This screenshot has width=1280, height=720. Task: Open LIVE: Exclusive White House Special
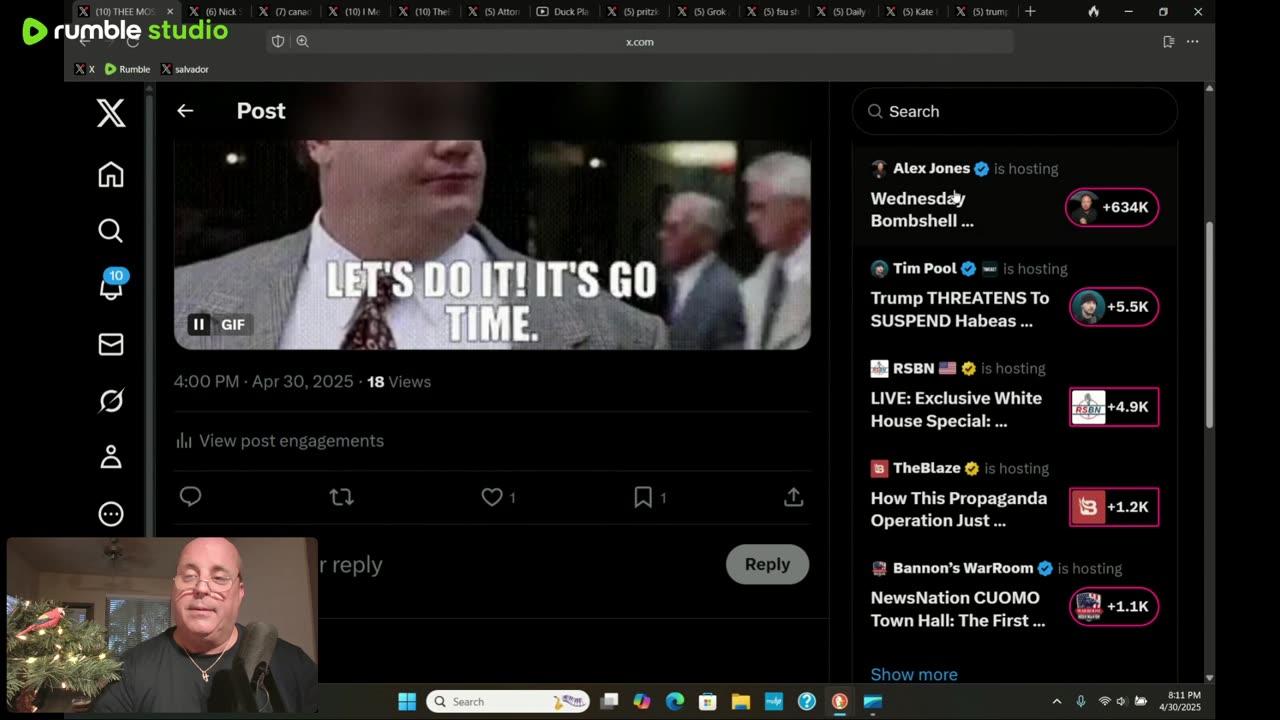(956, 410)
